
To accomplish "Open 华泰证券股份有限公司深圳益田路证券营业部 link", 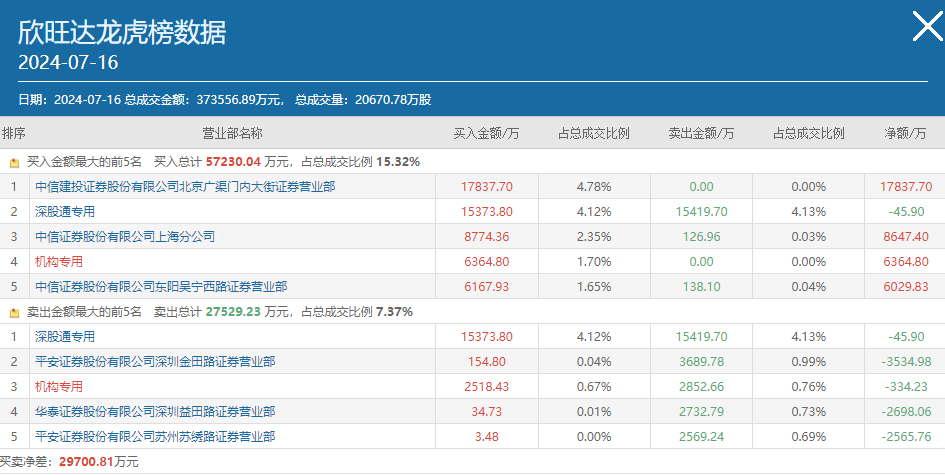I will [x=155, y=412].
